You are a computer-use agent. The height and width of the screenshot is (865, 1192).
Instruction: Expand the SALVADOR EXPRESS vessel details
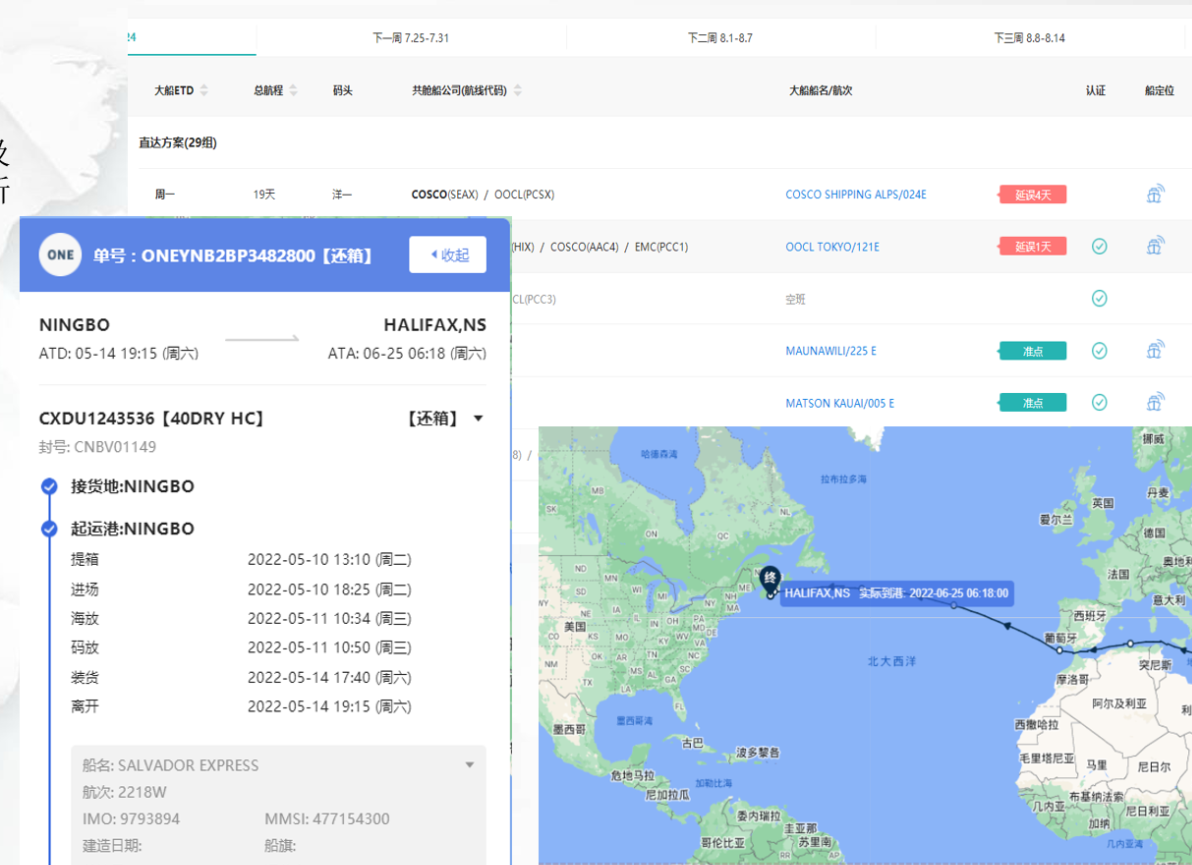coord(469,765)
